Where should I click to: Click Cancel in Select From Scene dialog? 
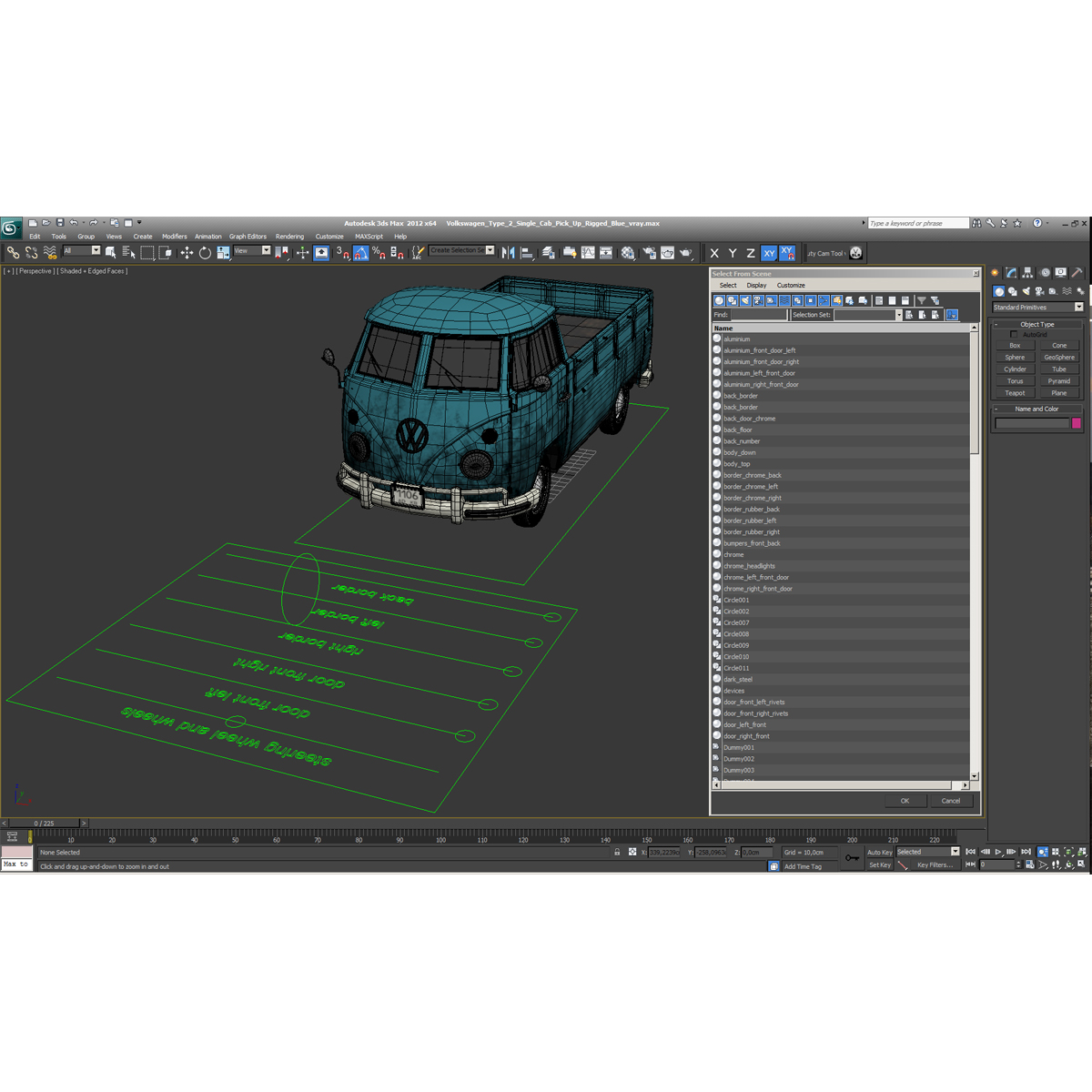(951, 801)
